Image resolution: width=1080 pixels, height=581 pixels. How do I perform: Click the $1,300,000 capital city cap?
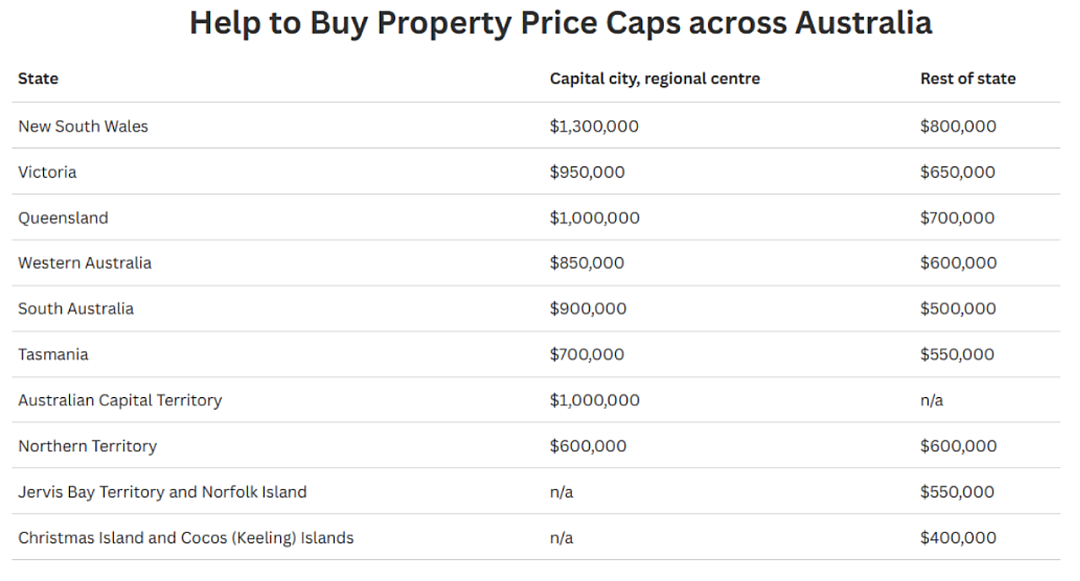tap(594, 127)
